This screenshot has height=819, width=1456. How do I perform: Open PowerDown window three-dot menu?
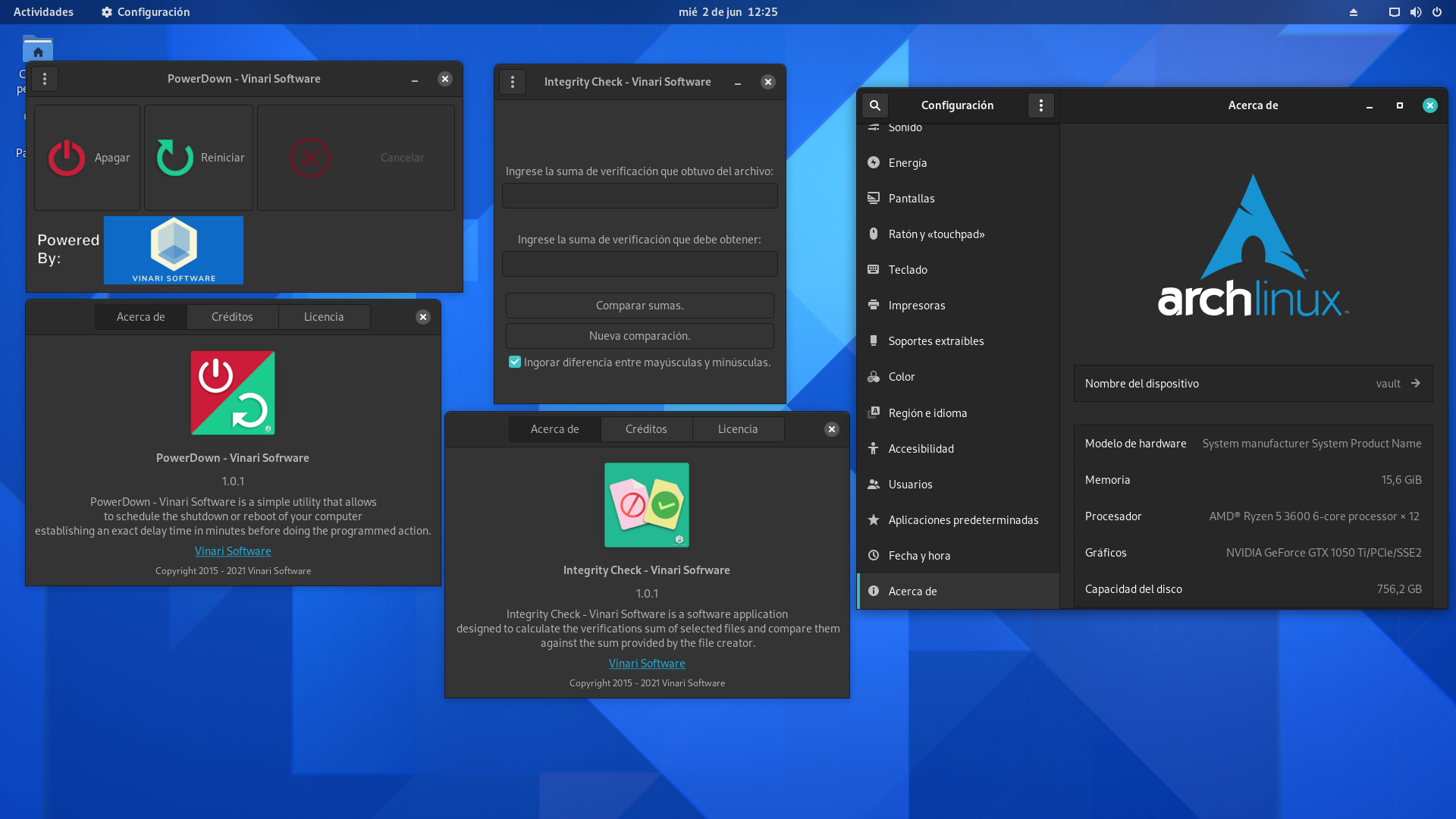click(45, 79)
